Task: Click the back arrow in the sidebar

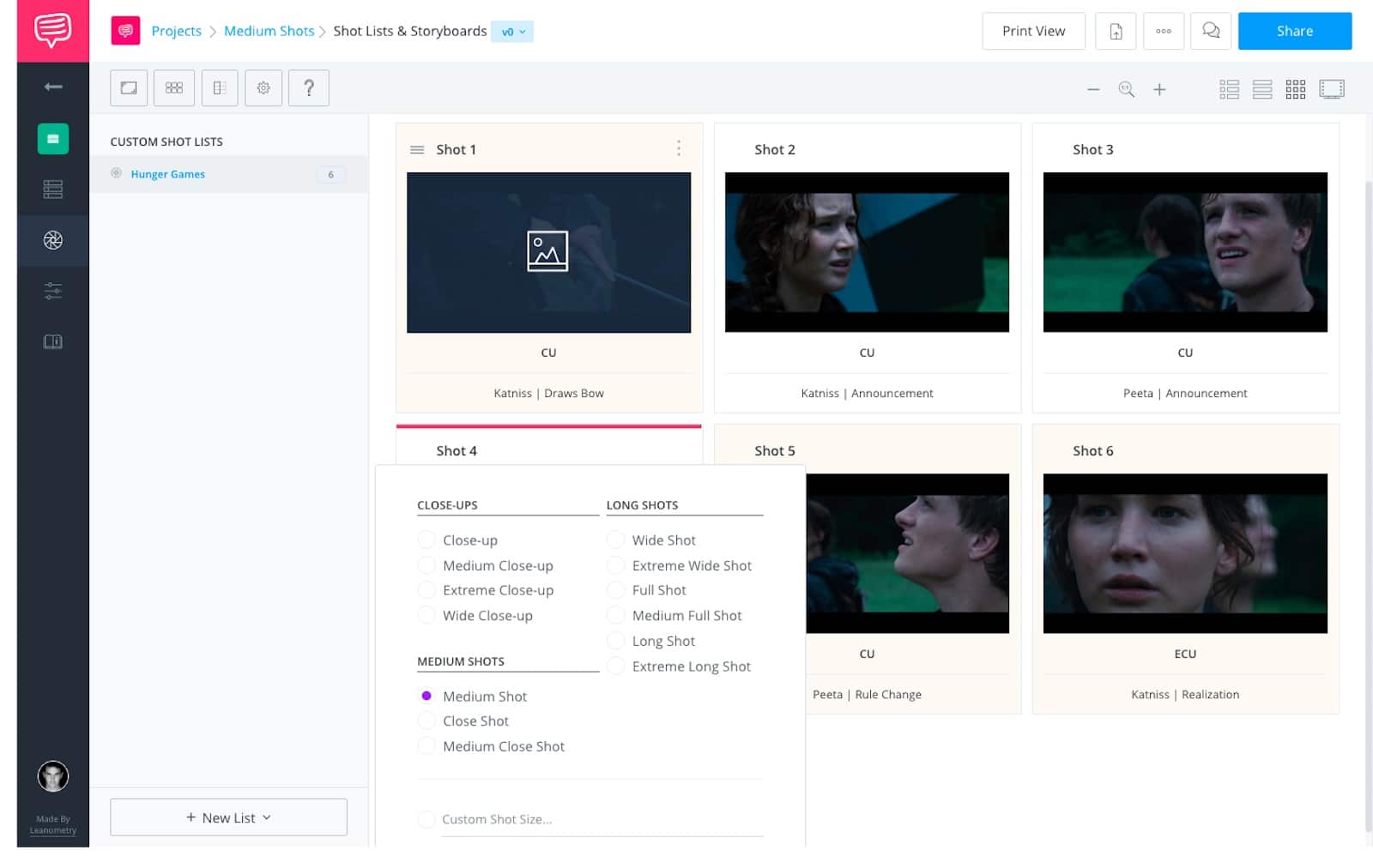Action: tap(53, 87)
